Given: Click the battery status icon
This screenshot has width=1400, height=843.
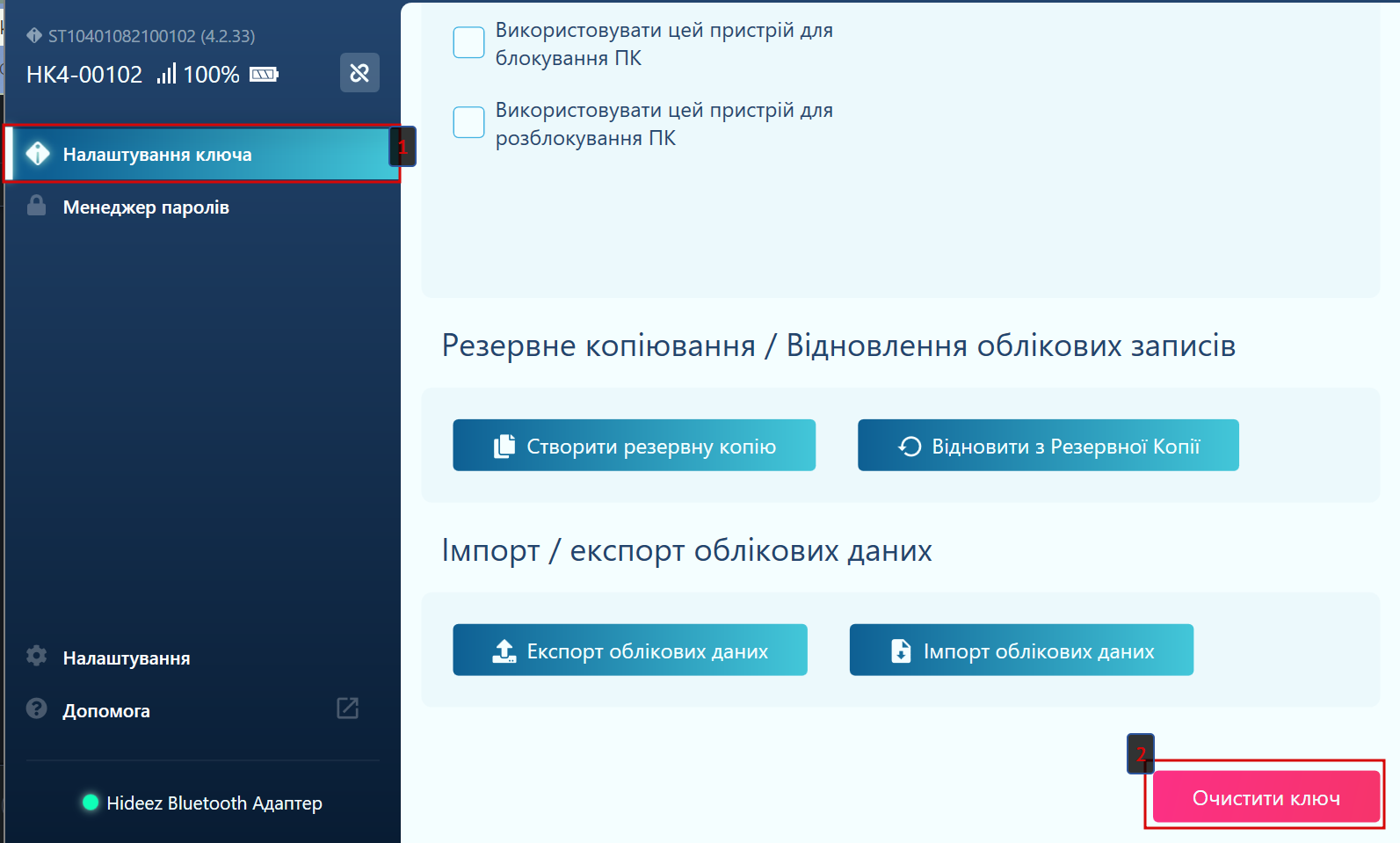Looking at the screenshot, I should pyautogui.click(x=264, y=75).
